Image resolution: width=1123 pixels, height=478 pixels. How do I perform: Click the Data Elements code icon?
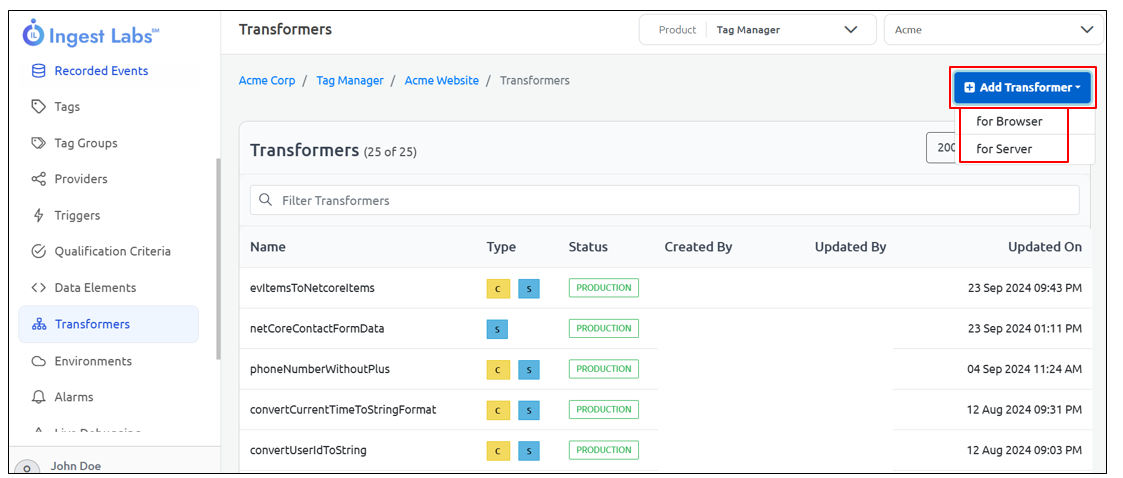[x=39, y=288]
